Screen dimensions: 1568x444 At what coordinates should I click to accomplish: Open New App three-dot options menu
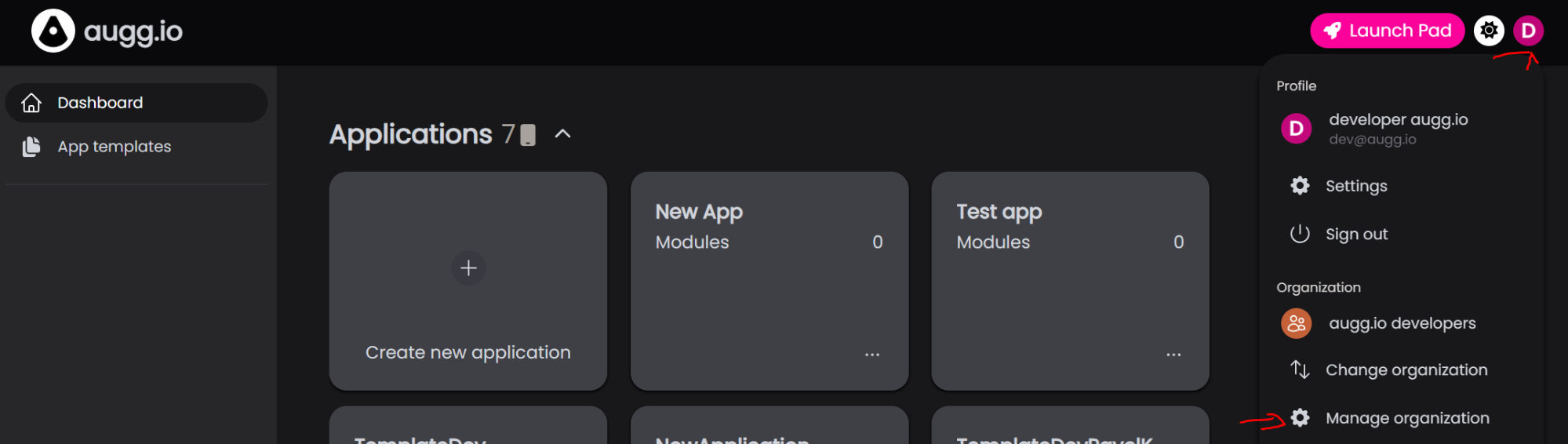(x=871, y=355)
